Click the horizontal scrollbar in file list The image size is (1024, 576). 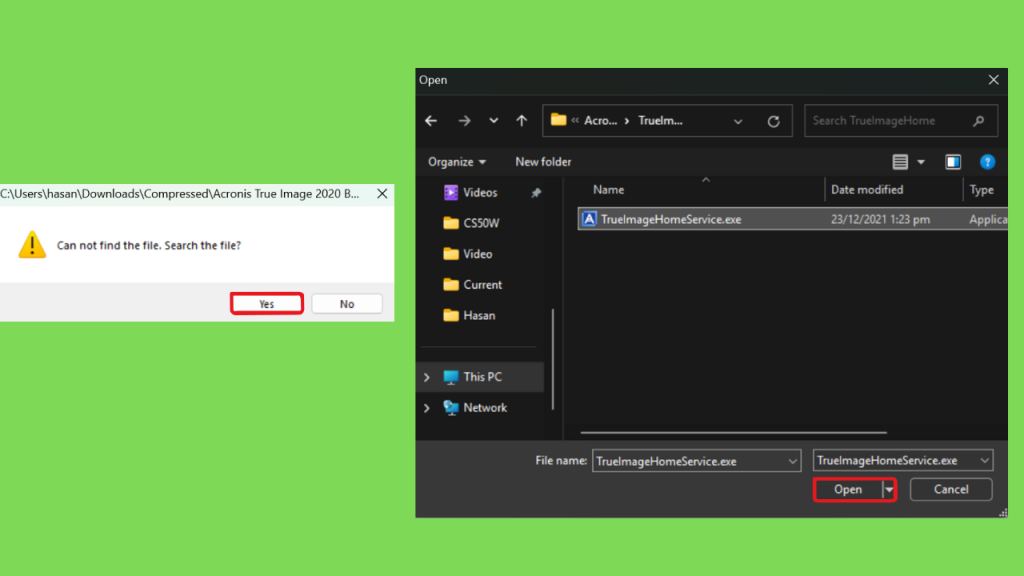pos(733,432)
